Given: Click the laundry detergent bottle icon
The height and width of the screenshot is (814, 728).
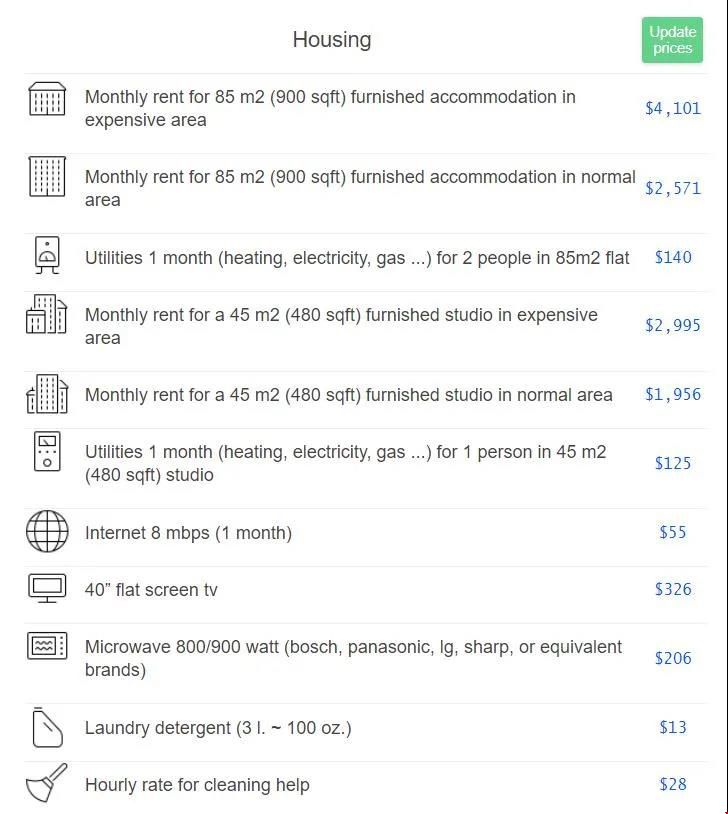Looking at the screenshot, I should coord(47,727).
